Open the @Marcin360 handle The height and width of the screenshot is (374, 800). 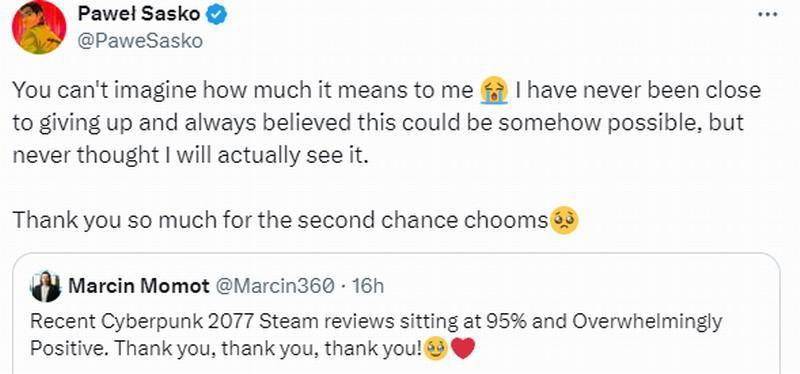click(x=276, y=286)
